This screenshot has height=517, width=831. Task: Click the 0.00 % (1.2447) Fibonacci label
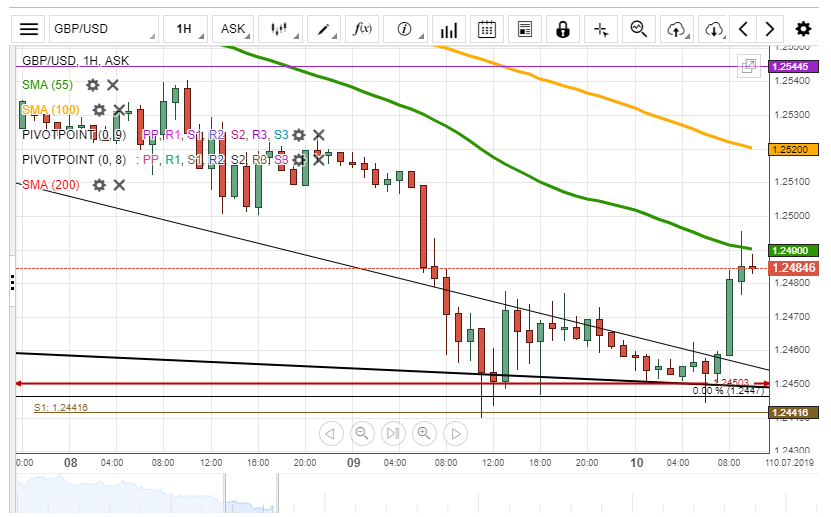(x=729, y=391)
